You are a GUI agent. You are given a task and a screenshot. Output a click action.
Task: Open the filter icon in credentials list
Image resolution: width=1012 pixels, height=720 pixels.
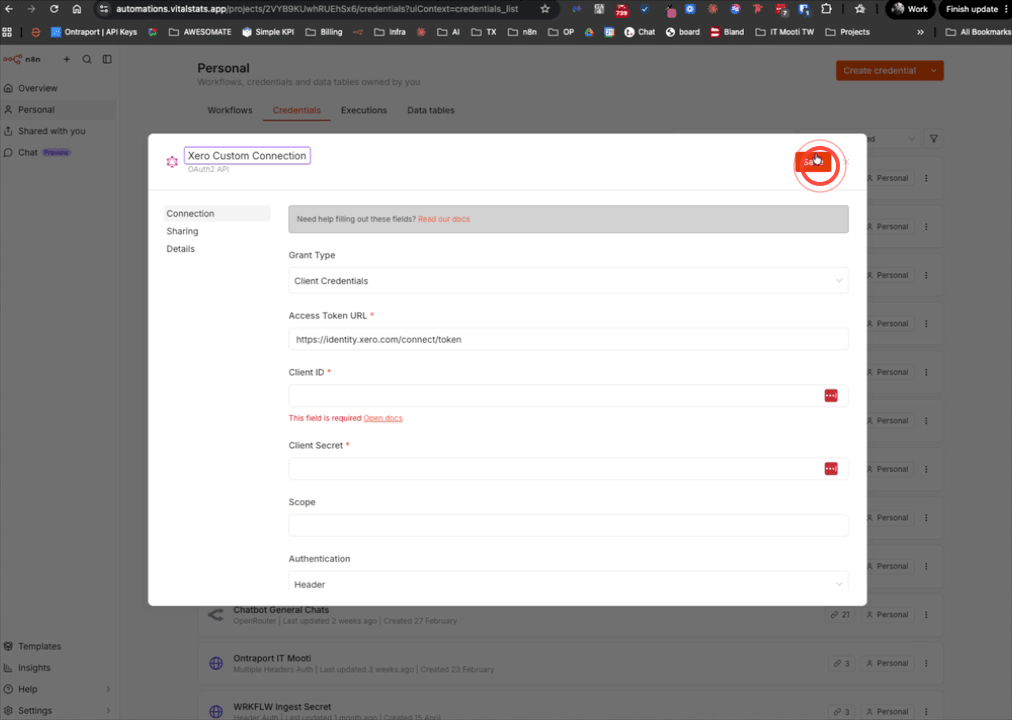tap(933, 139)
